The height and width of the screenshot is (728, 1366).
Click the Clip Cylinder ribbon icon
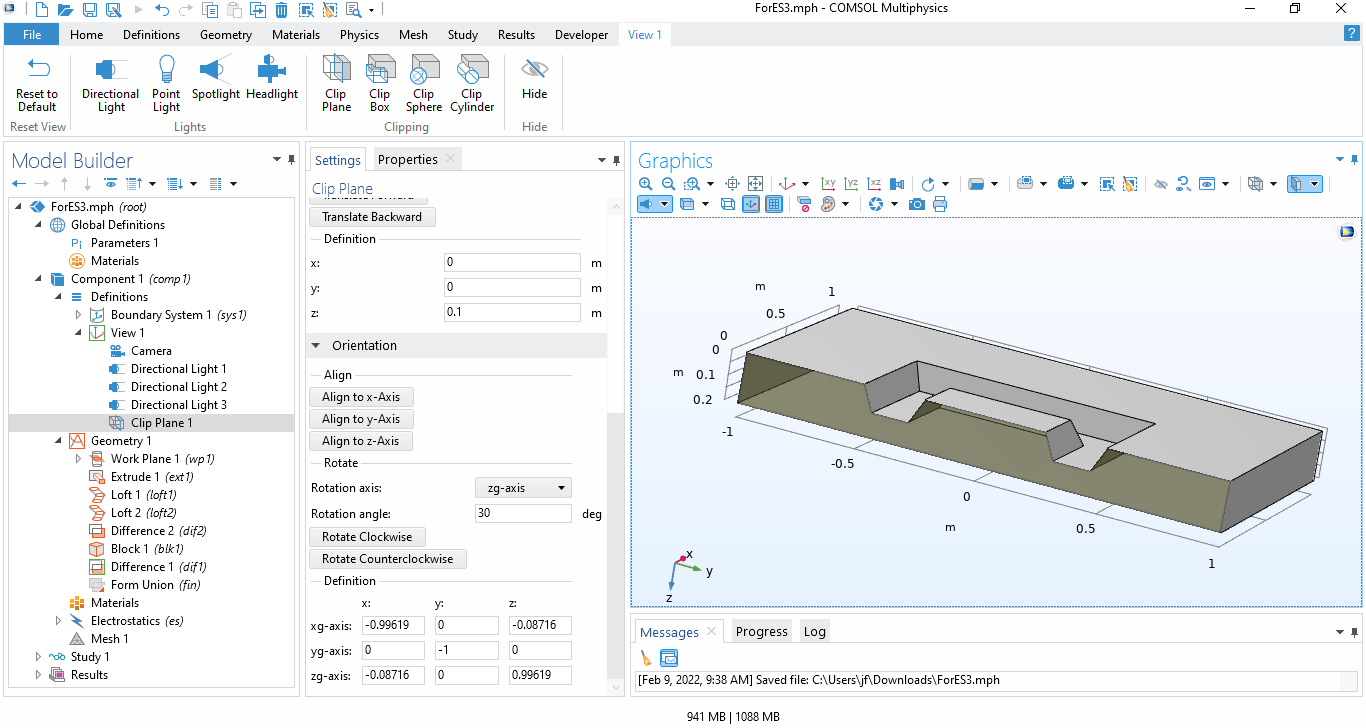pyautogui.click(x=472, y=84)
